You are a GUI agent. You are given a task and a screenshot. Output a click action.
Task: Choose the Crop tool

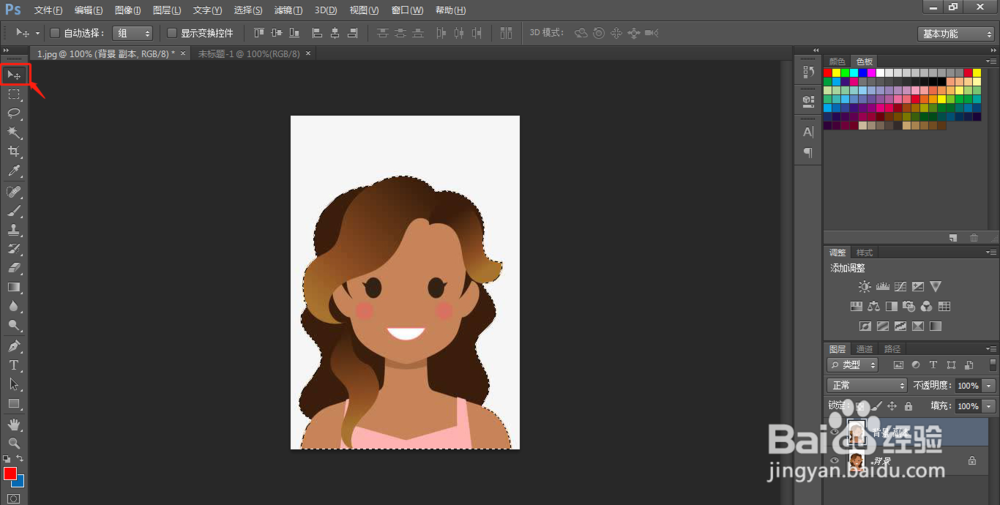pyautogui.click(x=15, y=152)
